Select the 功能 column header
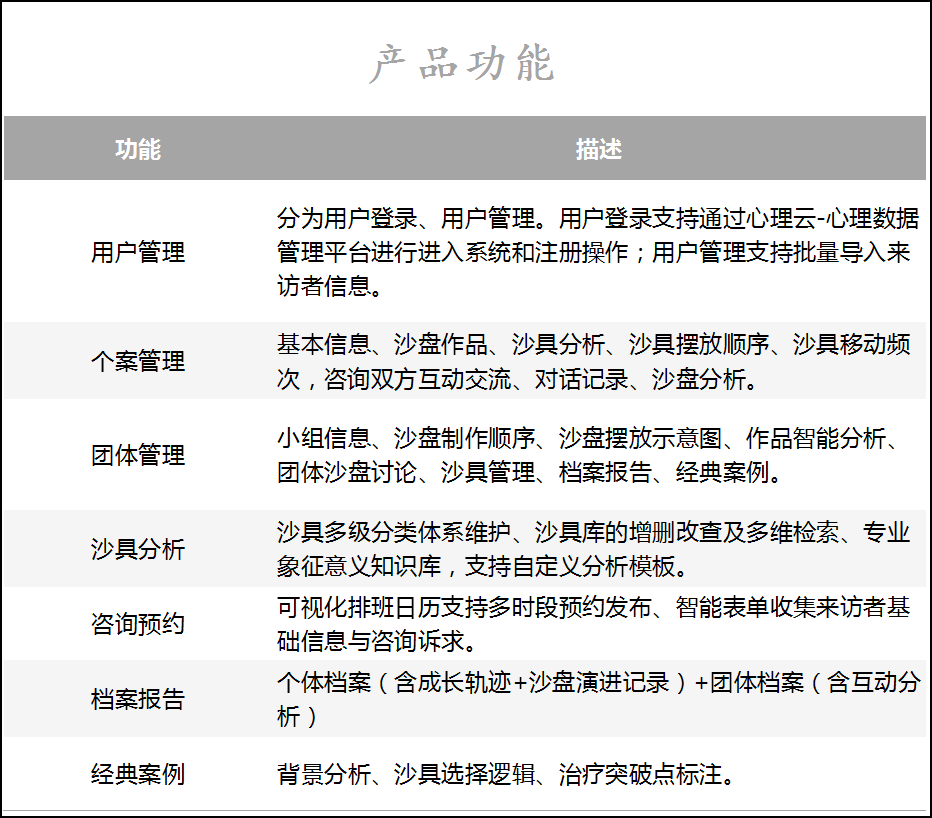The width and height of the screenshot is (932, 818). 138,149
